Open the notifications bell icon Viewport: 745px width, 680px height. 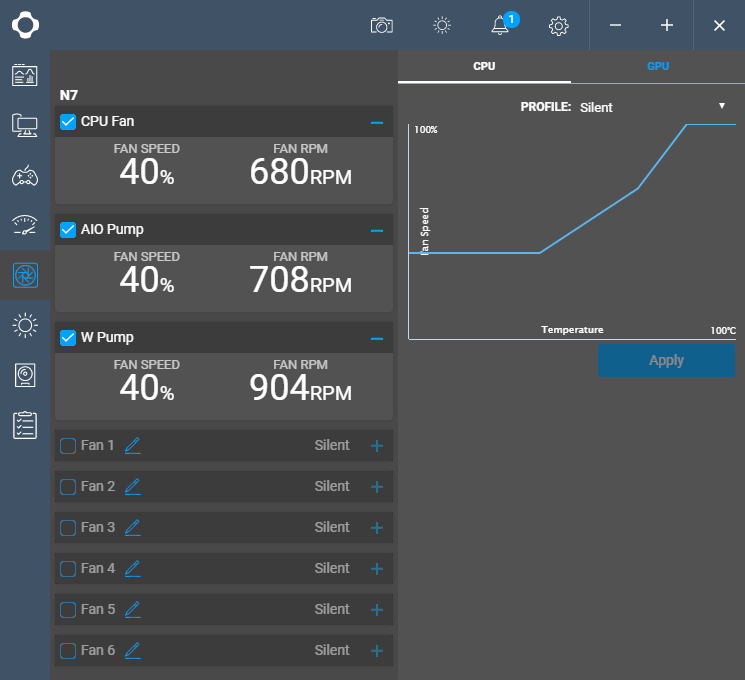click(501, 25)
